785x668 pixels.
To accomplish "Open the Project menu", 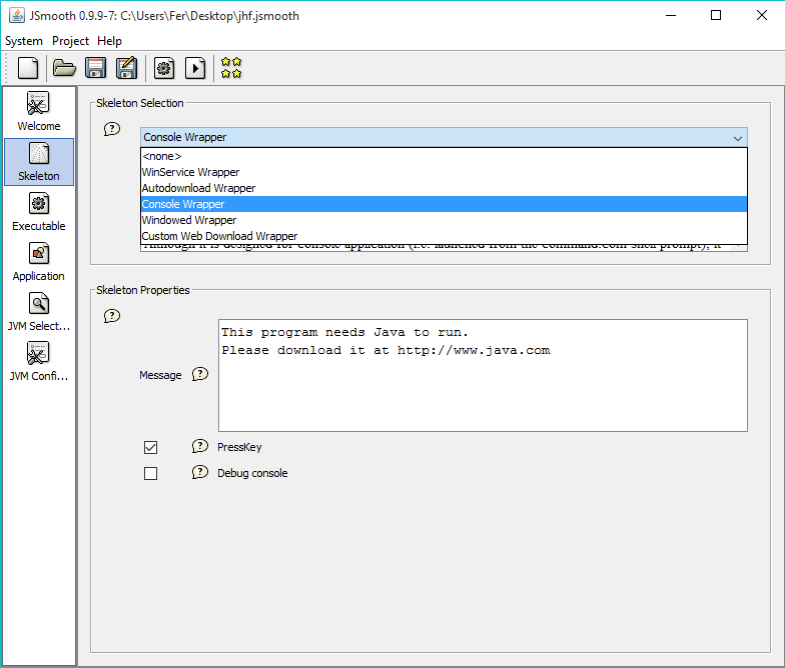I will click(71, 41).
